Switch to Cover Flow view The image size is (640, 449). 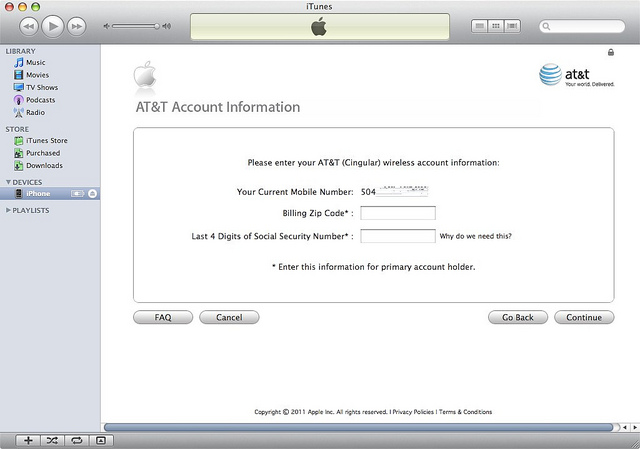(512, 26)
